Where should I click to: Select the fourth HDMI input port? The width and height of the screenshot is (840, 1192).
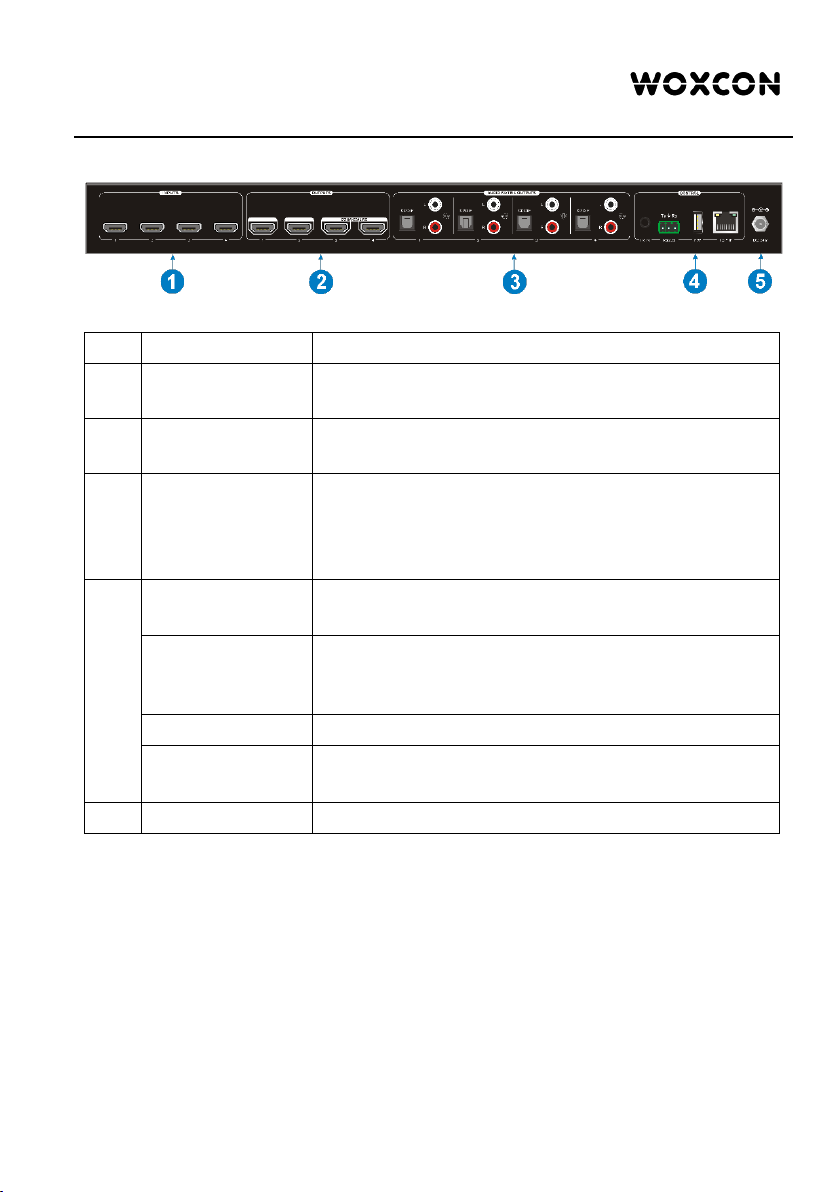[226, 227]
